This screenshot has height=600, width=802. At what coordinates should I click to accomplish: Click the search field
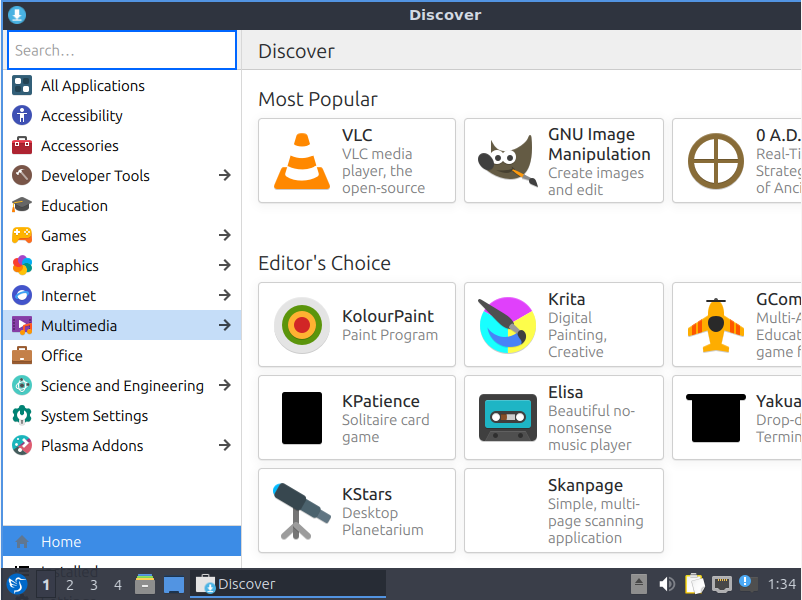tap(120, 49)
